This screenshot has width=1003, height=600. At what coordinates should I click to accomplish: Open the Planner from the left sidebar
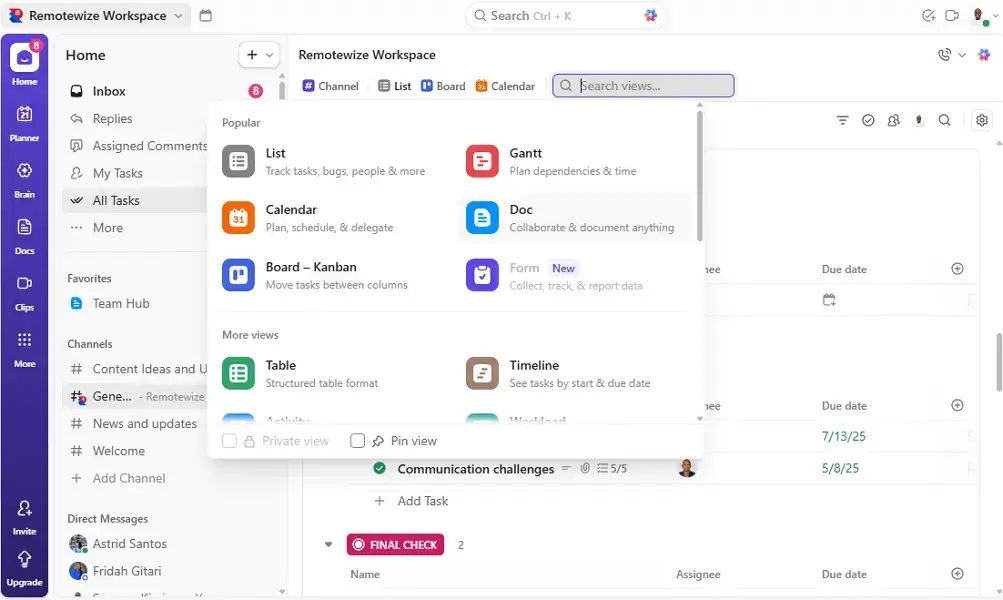pyautogui.click(x=23, y=120)
